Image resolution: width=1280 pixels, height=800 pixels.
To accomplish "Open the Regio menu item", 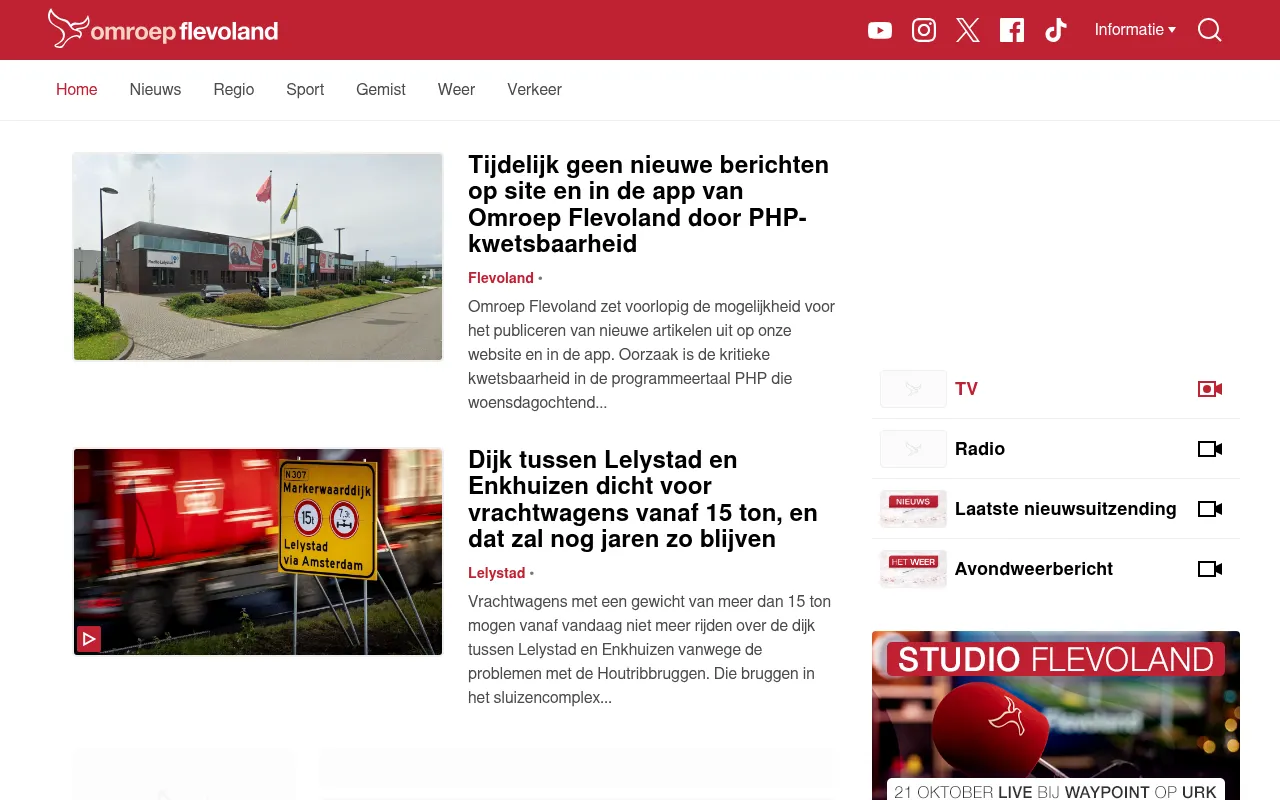I will (234, 90).
